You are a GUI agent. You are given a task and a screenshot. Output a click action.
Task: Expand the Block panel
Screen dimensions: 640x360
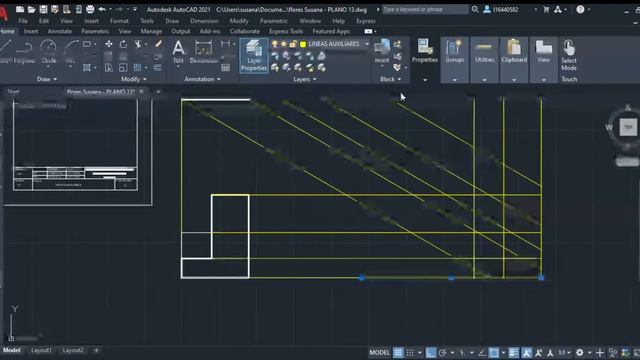pyautogui.click(x=391, y=79)
